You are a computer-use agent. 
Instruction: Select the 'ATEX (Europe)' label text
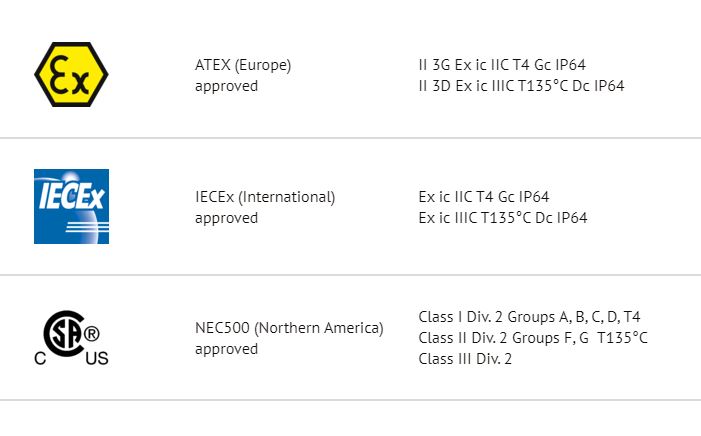tap(243, 65)
